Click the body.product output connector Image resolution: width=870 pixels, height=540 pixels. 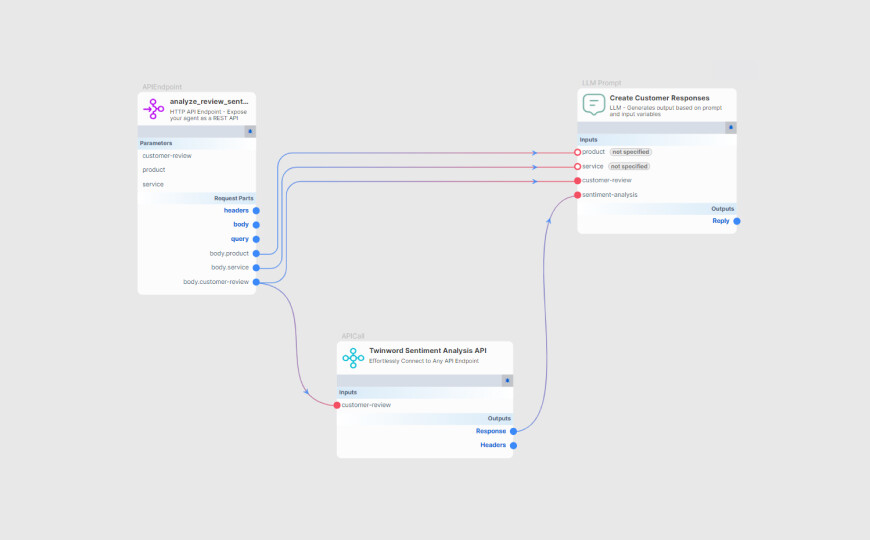[x=256, y=254]
